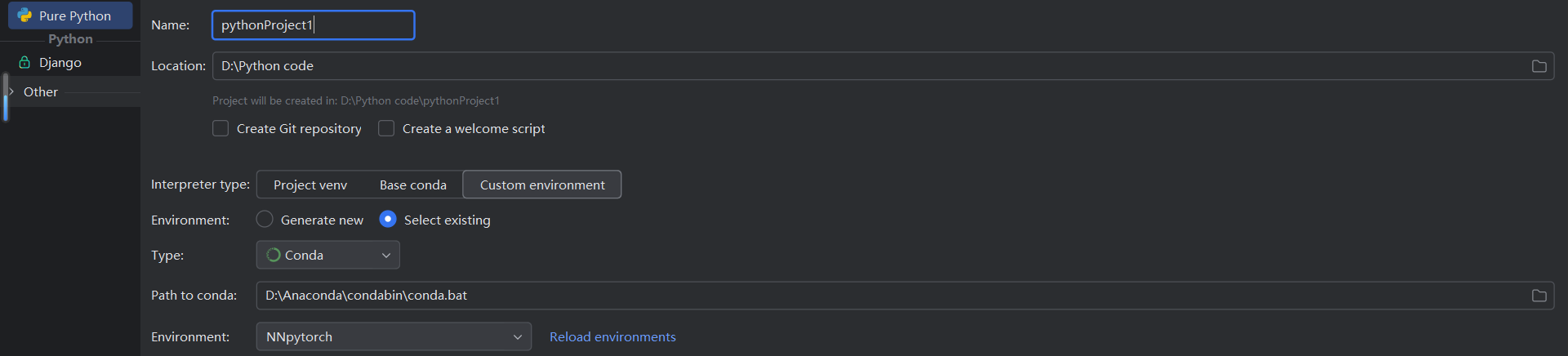Click the project Name input field

click(314, 25)
